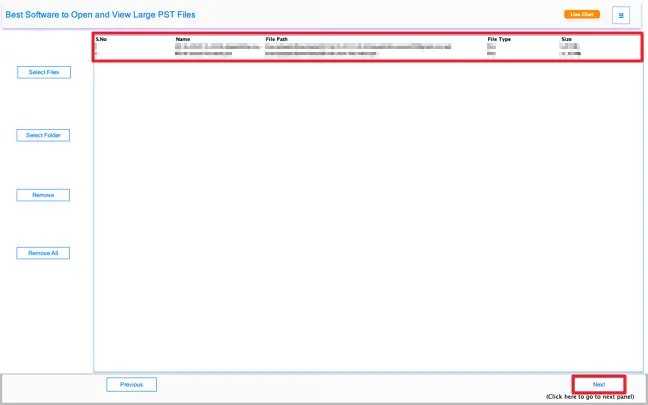Select the first file's name in list
This screenshot has height=405, width=648.
click(x=212, y=46)
